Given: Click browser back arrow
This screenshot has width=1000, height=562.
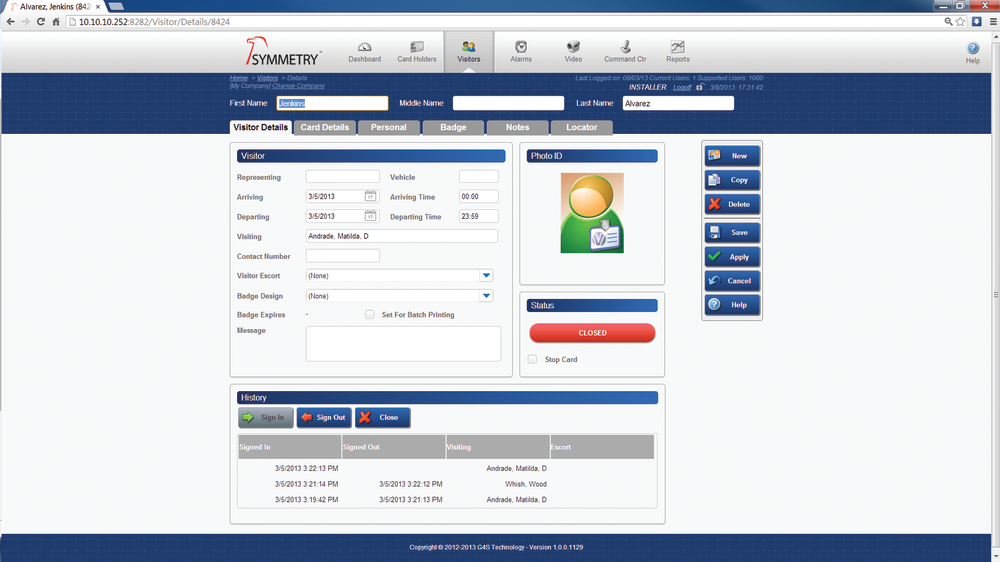Looking at the screenshot, I should point(10,22).
